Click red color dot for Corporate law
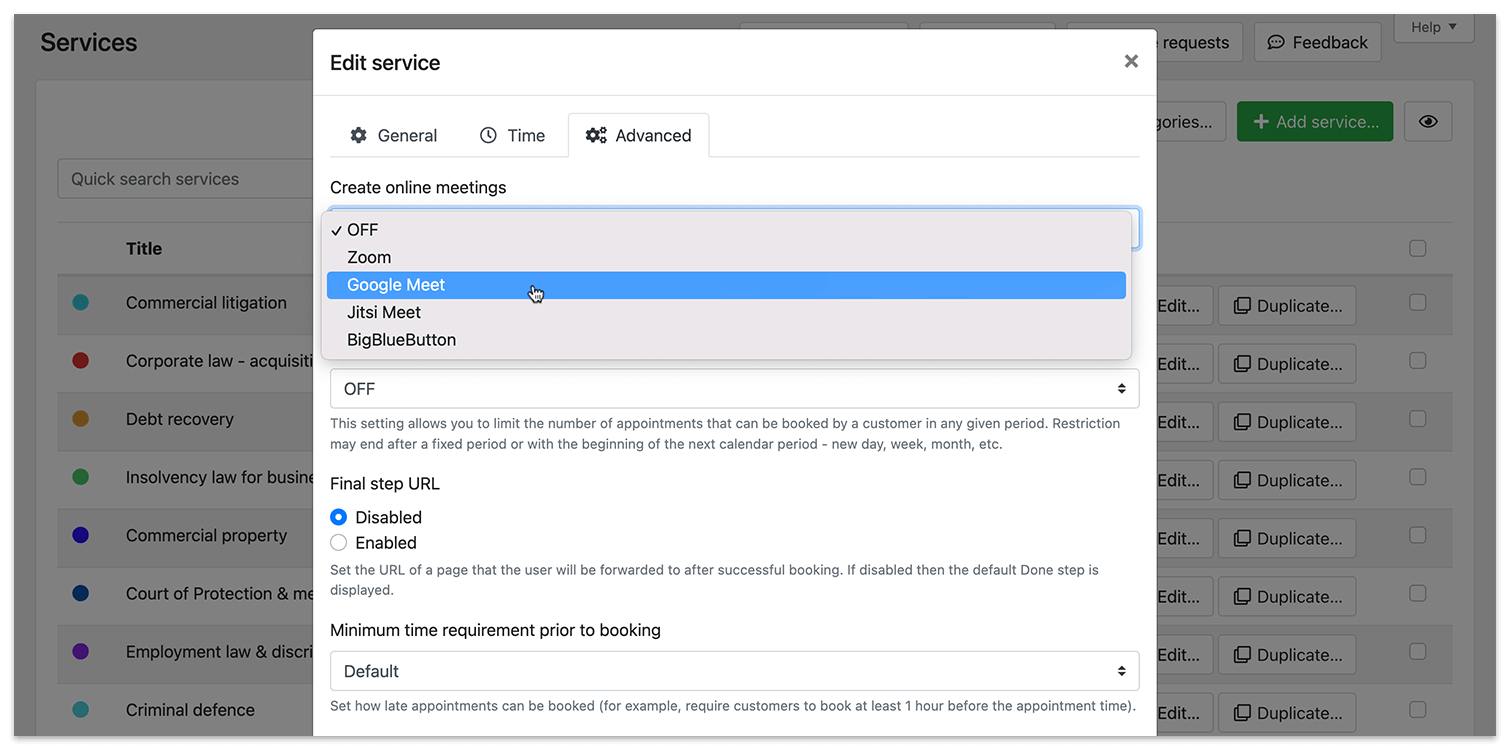The height and width of the screenshot is (750, 1510). [81, 360]
